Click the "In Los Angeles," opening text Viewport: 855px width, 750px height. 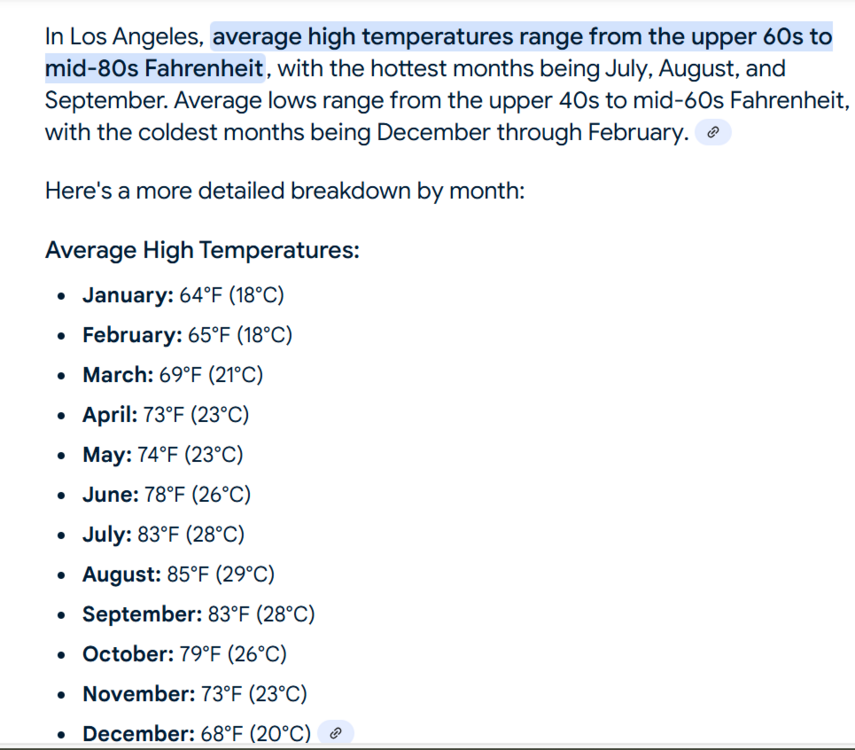pyautogui.click(x=125, y=38)
